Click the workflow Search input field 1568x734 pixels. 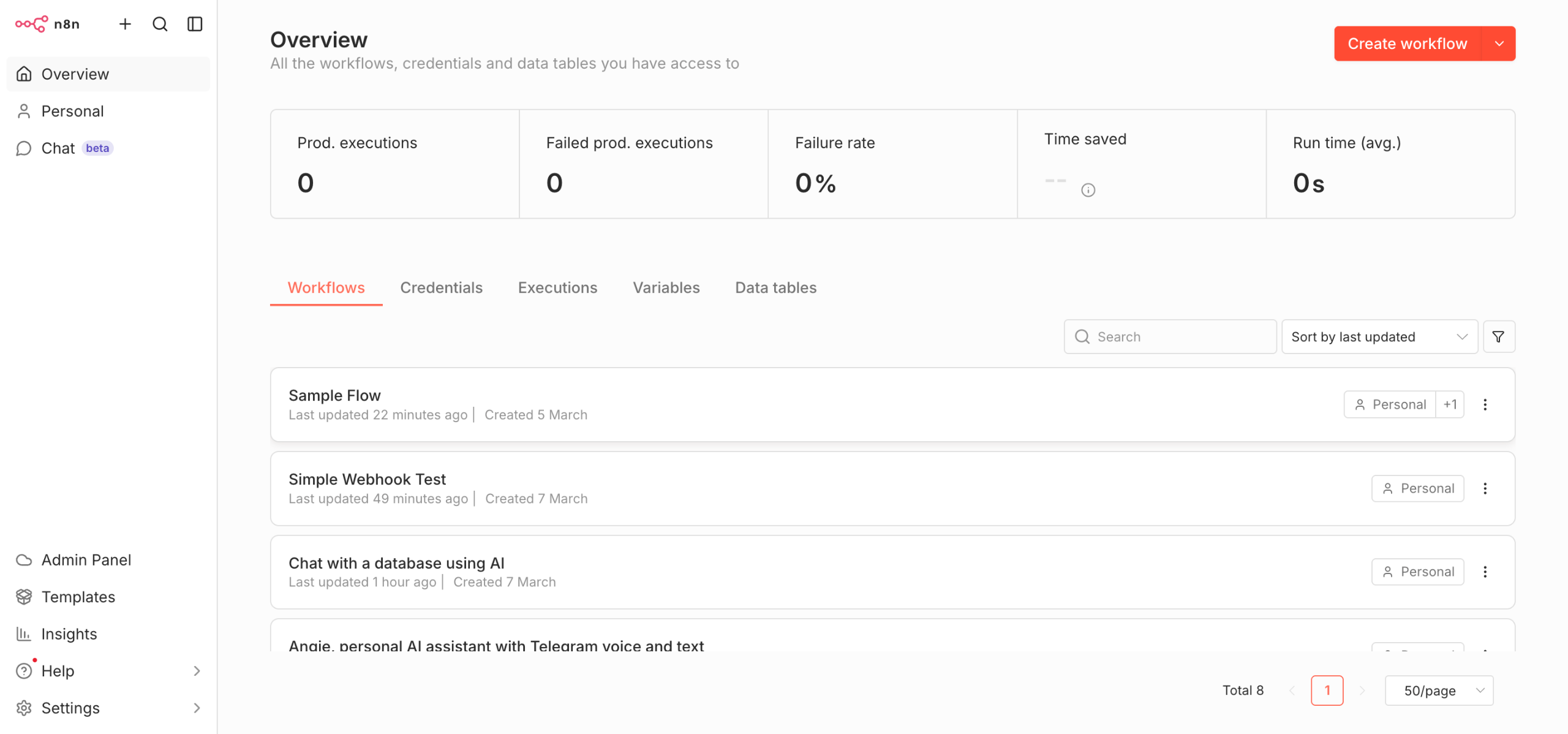[1176, 337]
